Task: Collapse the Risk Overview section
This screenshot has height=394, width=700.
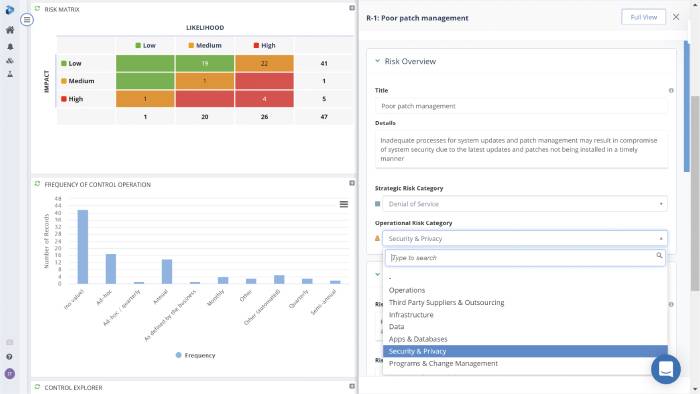Action: (378, 61)
